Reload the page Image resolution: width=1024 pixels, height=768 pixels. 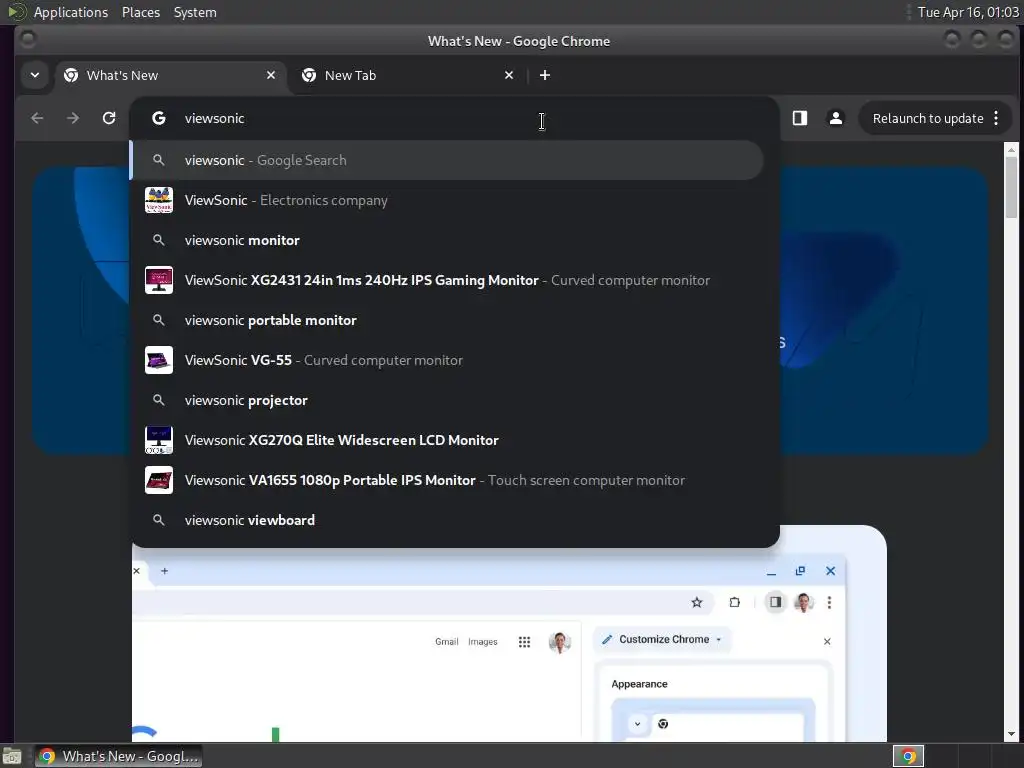pyautogui.click(x=109, y=118)
